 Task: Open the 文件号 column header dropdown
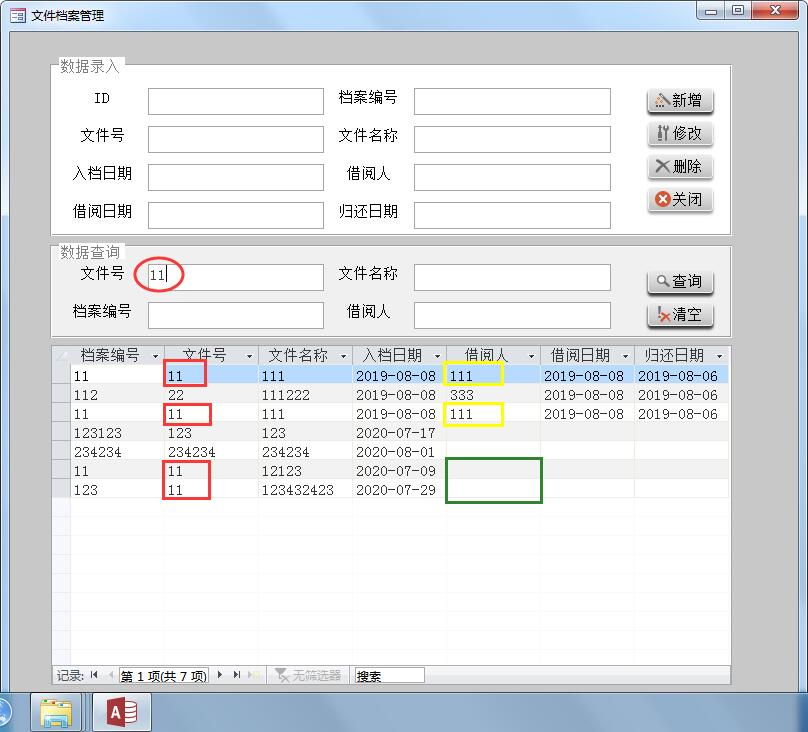tap(249, 356)
